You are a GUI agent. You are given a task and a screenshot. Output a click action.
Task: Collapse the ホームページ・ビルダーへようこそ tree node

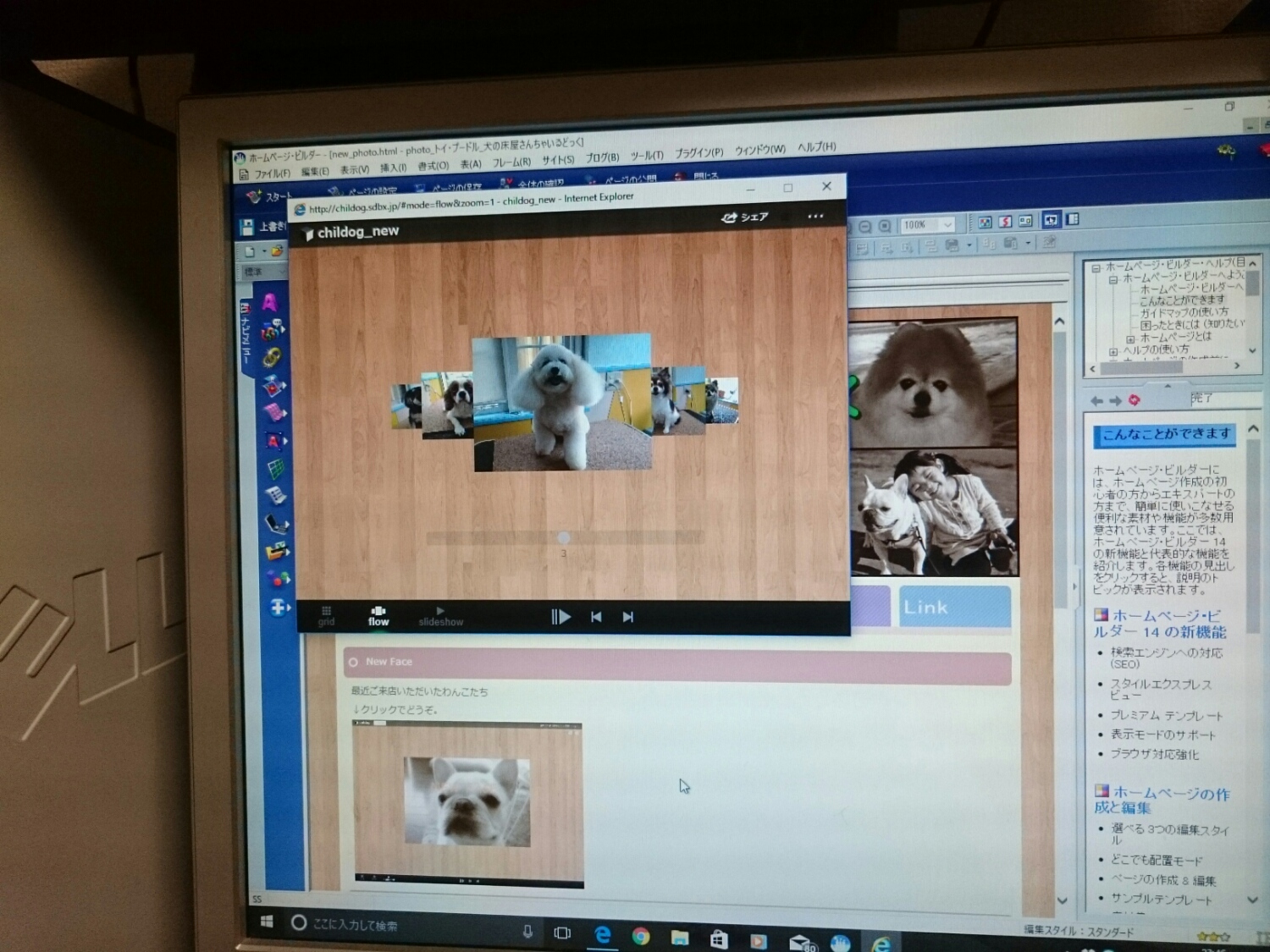[x=1113, y=278]
